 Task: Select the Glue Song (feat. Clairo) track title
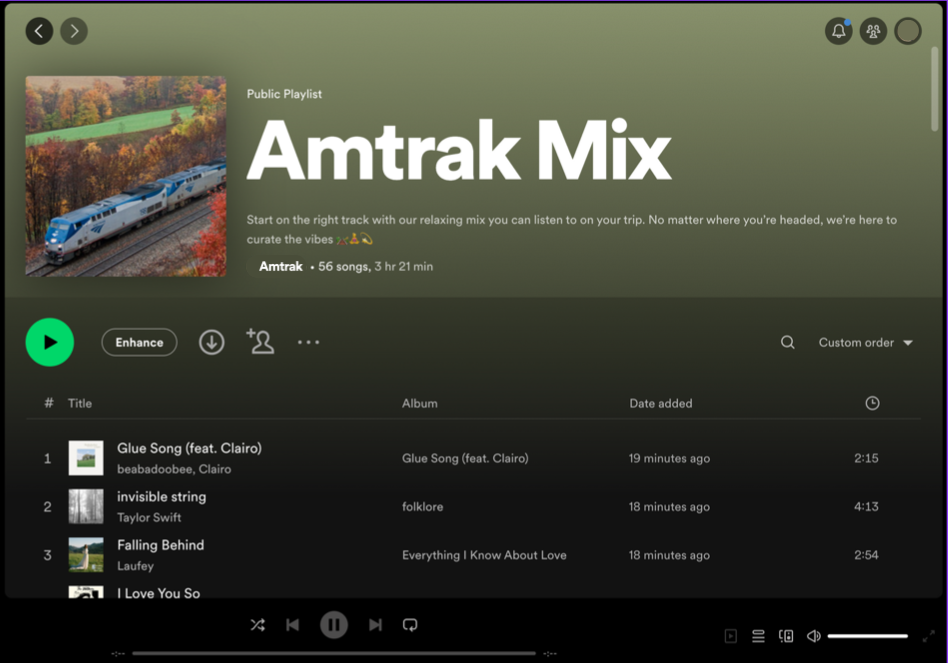click(x=189, y=448)
